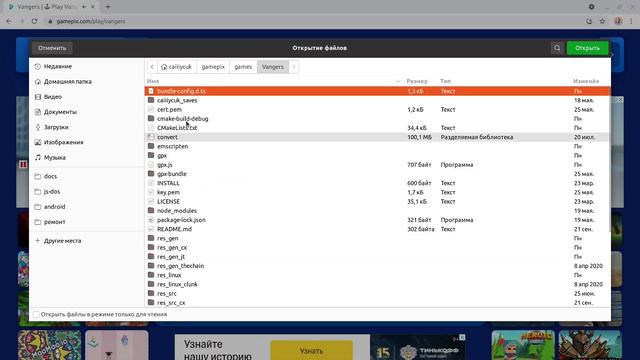The height and width of the screenshot is (360, 640).
Task: Select the emscripten folder icon
Action: pos(151,146)
